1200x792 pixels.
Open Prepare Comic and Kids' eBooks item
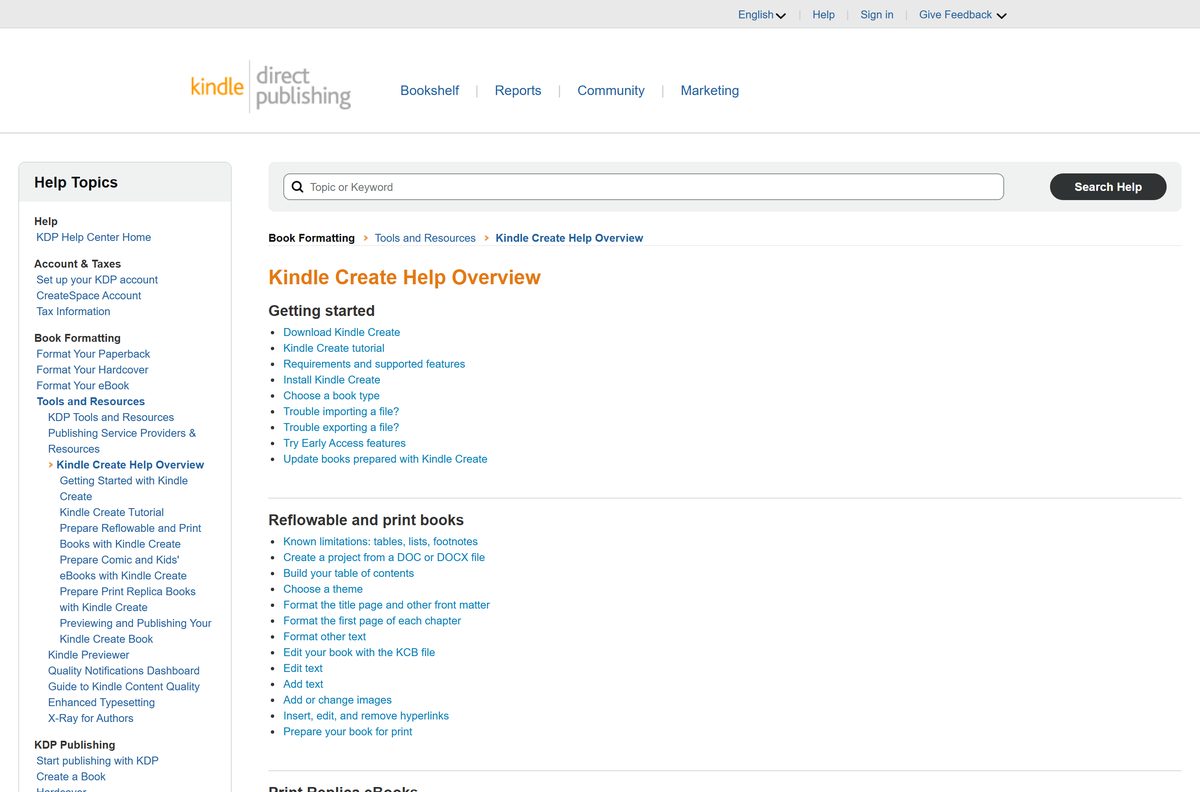tap(123, 568)
